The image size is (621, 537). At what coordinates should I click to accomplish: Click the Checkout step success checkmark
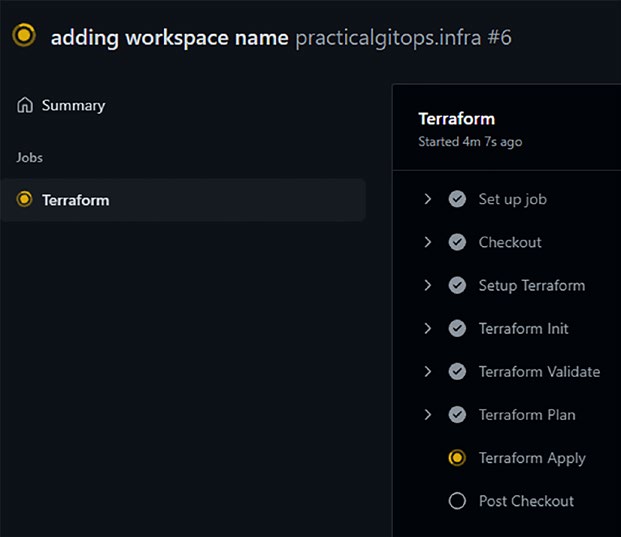tap(457, 242)
